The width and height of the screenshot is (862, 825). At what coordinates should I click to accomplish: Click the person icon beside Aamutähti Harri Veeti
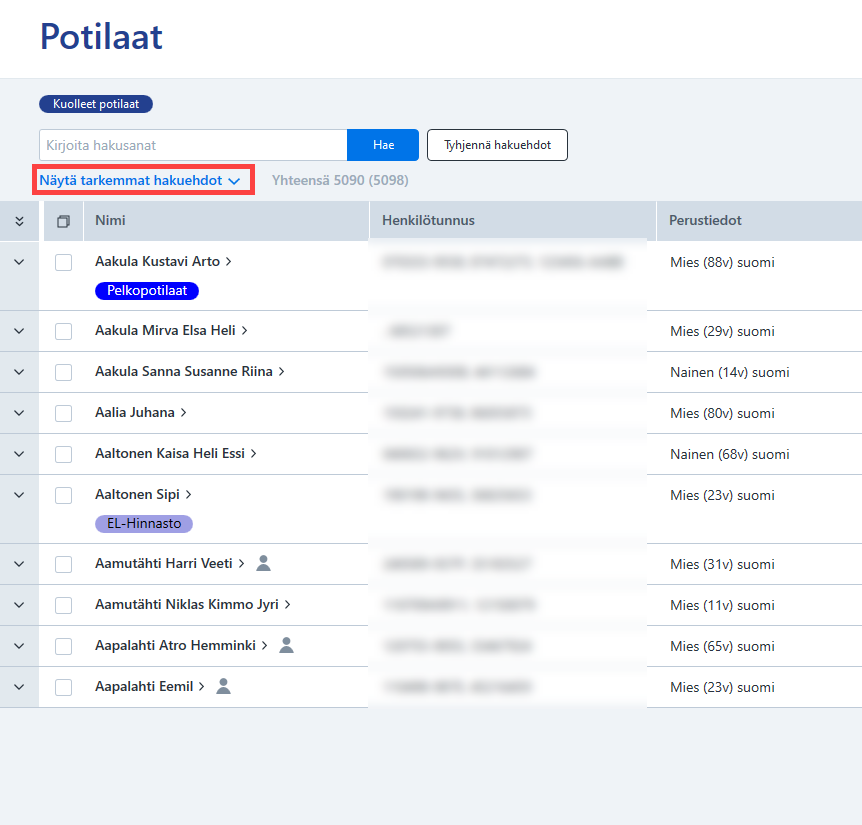pyautogui.click(x=263, y=563)
